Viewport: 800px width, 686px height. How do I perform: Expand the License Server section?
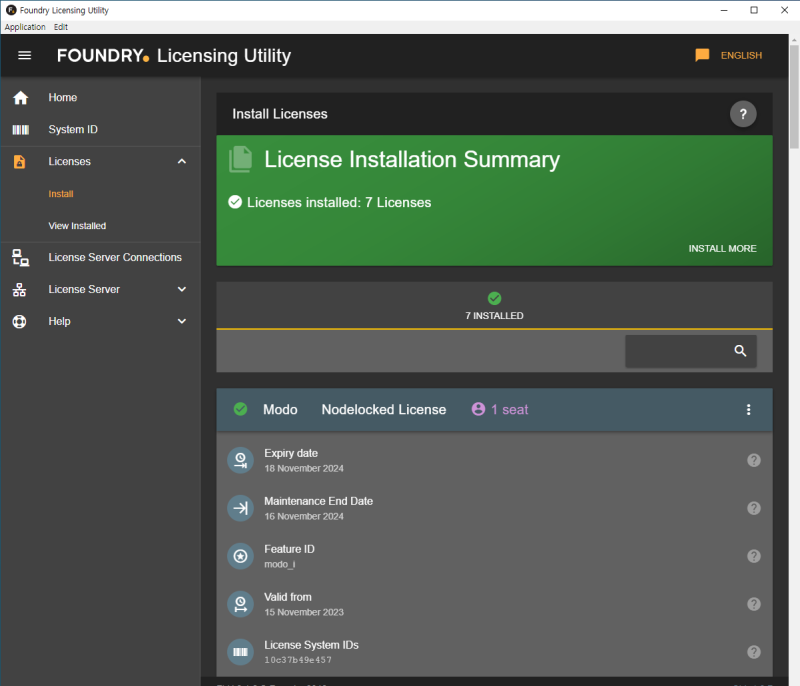click(x=182, y=289)
